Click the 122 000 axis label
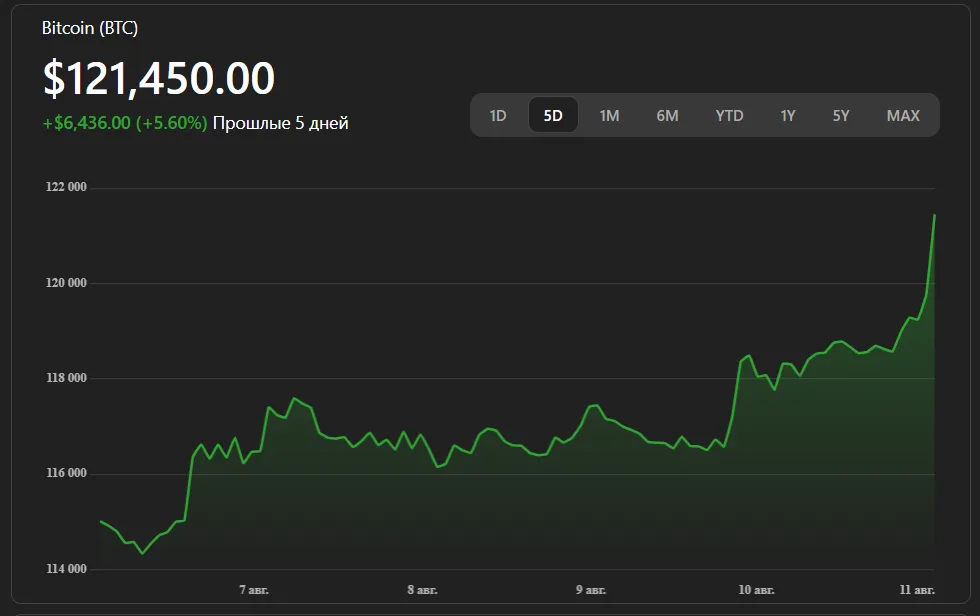 [x=66, y=187]
